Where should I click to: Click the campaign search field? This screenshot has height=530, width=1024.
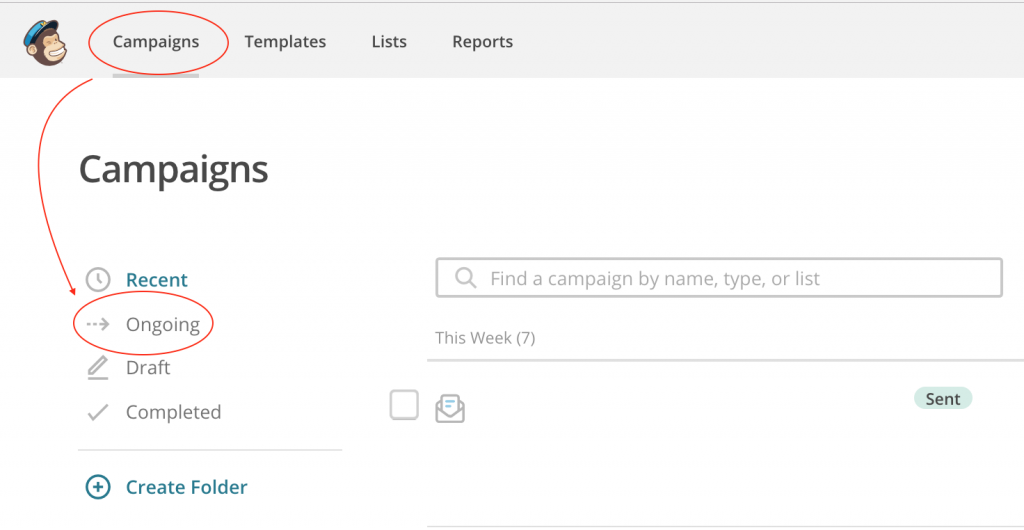[x=719, y=279]
